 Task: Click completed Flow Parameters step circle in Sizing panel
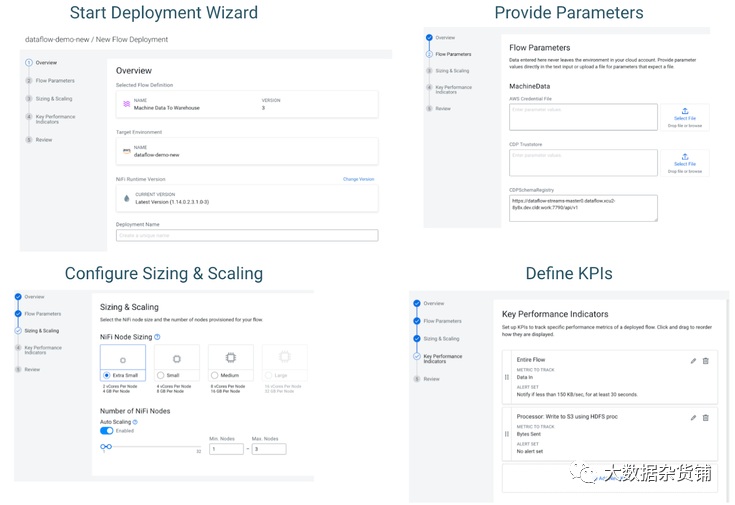click(x=18, y=314)
